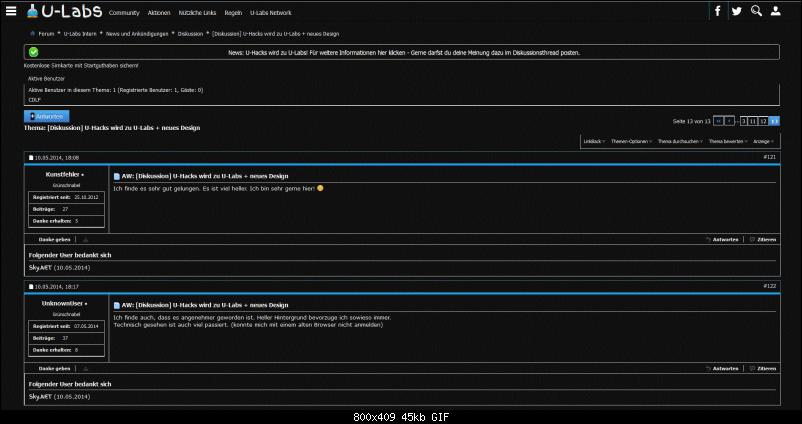Open the U-Labs Network menu
802x424 pixels.
click(x=271, y=13)
